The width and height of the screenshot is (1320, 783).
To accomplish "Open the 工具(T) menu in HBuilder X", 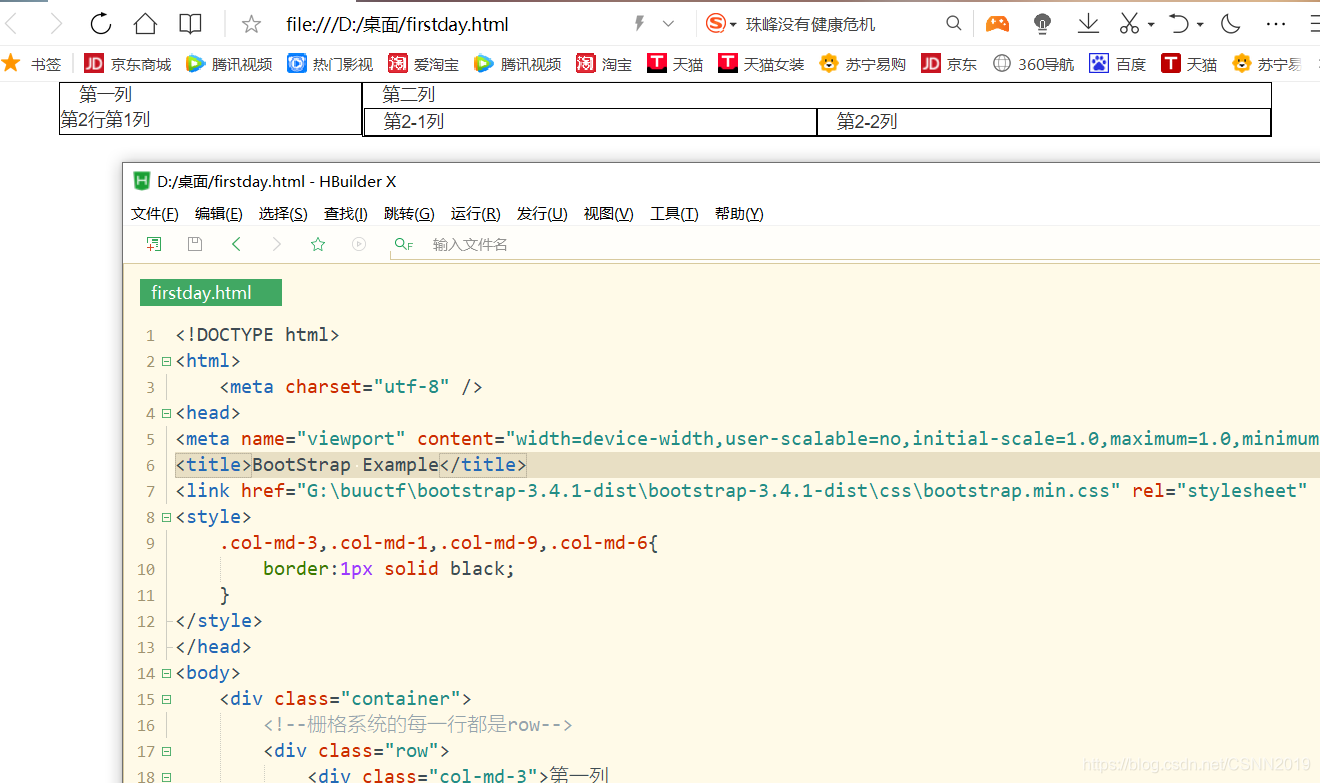I will (674, 213).
